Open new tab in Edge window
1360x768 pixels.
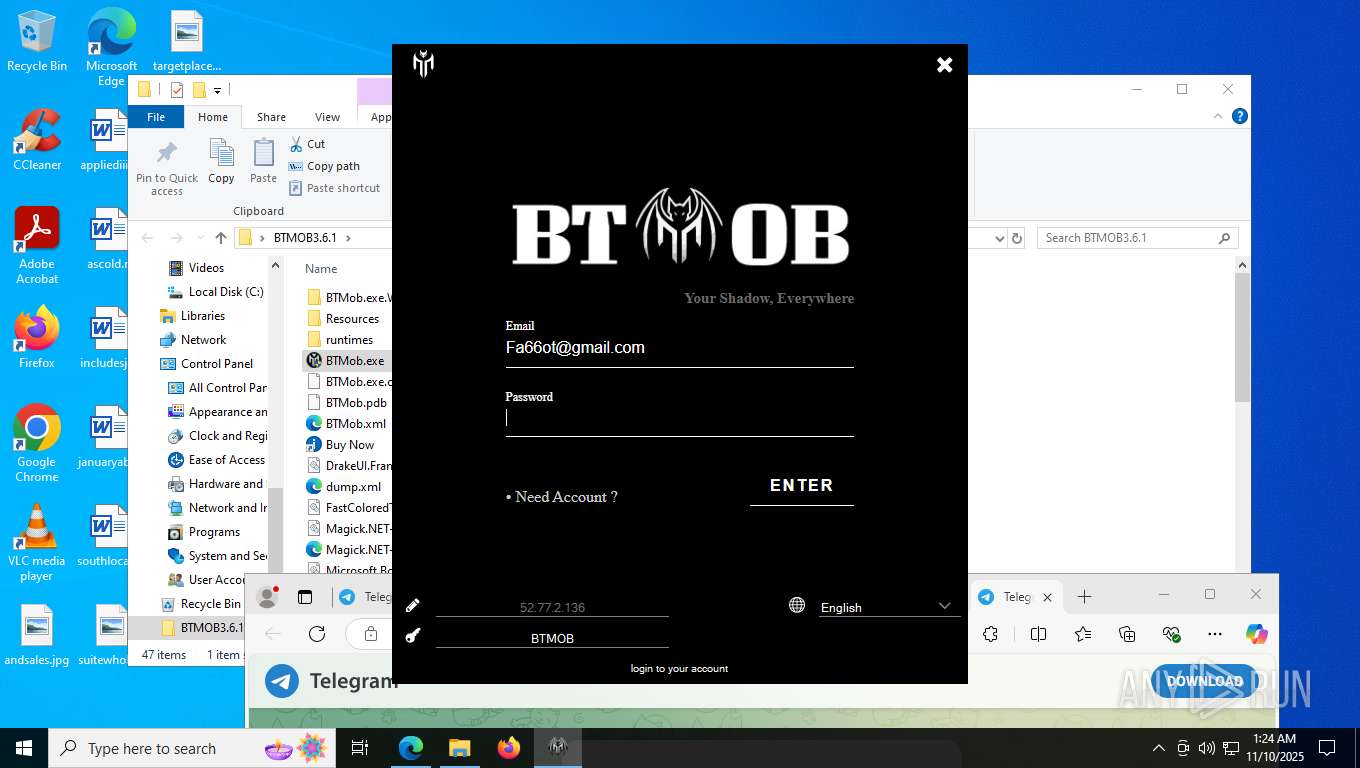1085,597
